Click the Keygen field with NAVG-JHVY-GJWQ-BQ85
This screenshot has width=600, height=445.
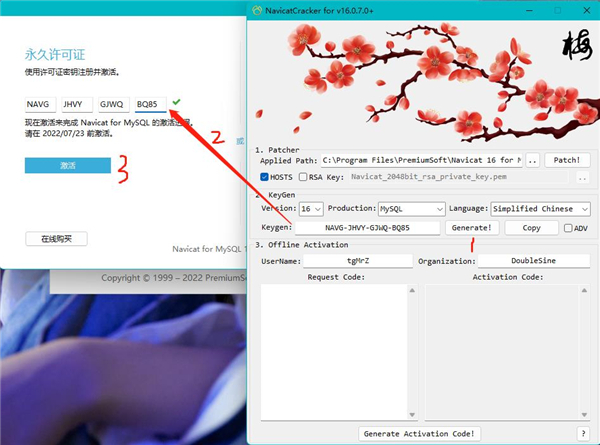367,228
